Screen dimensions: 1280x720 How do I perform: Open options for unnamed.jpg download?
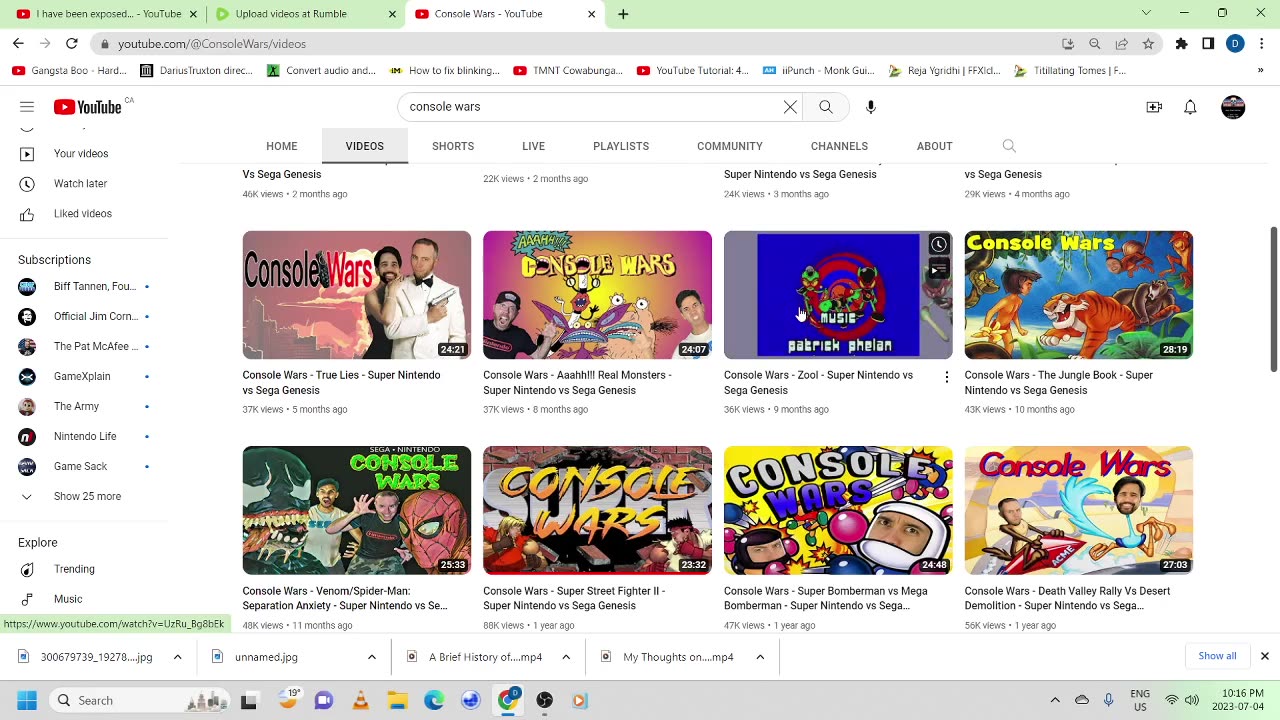[x=371, y=657]
